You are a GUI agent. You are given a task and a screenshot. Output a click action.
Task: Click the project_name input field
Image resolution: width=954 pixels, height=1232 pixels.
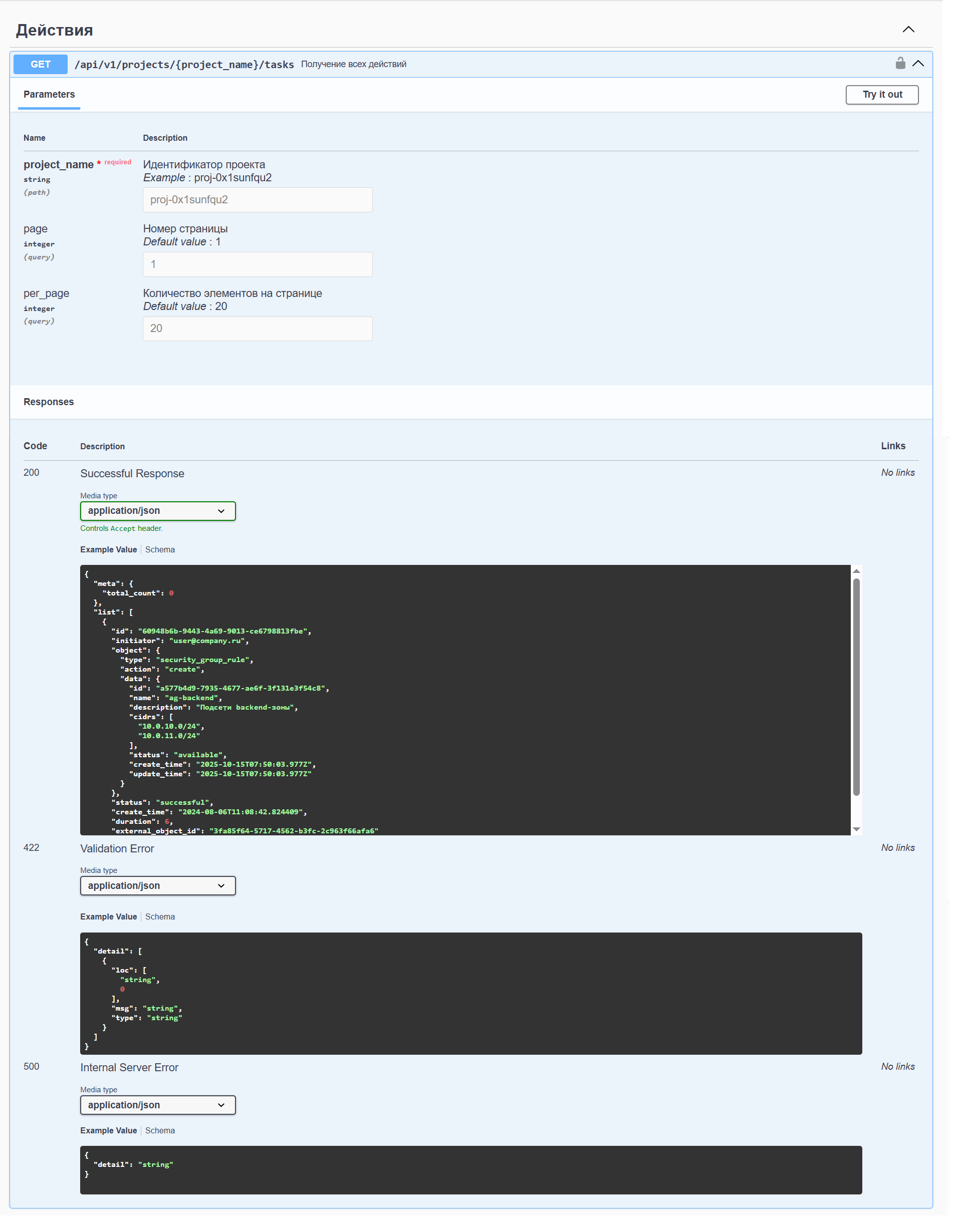point(258,200)
